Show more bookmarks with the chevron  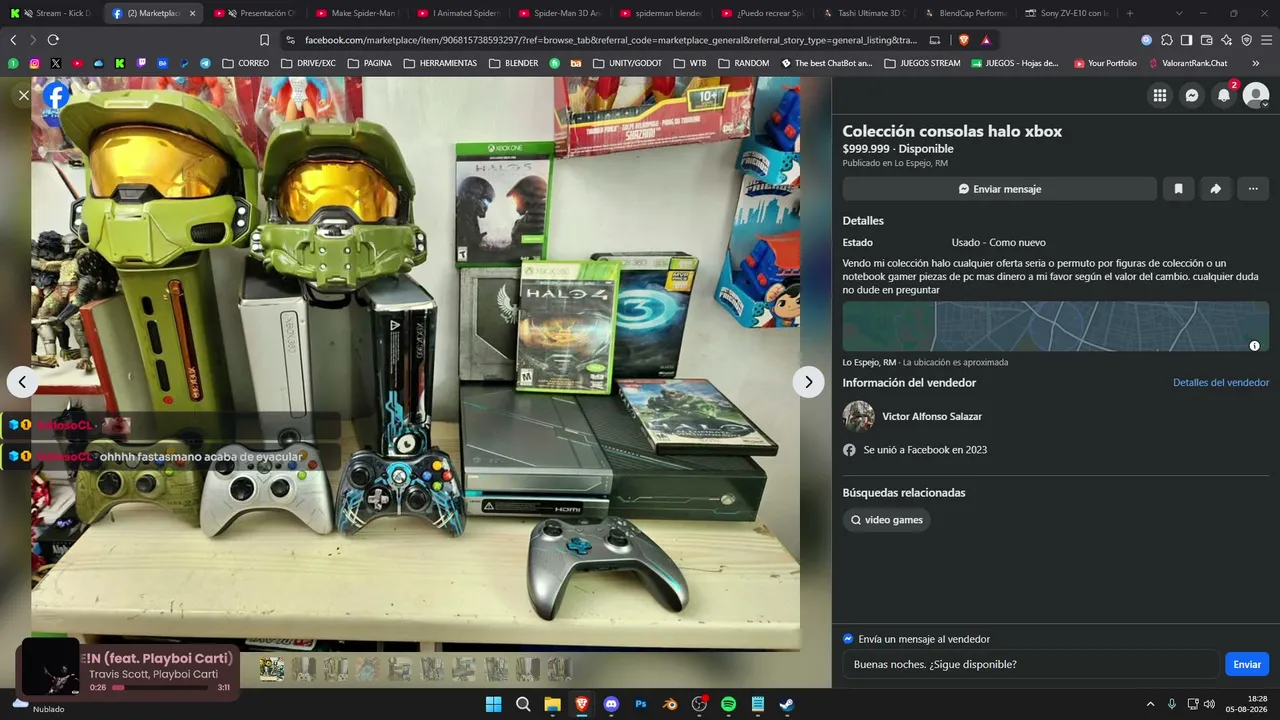[x=1256, y=63]
